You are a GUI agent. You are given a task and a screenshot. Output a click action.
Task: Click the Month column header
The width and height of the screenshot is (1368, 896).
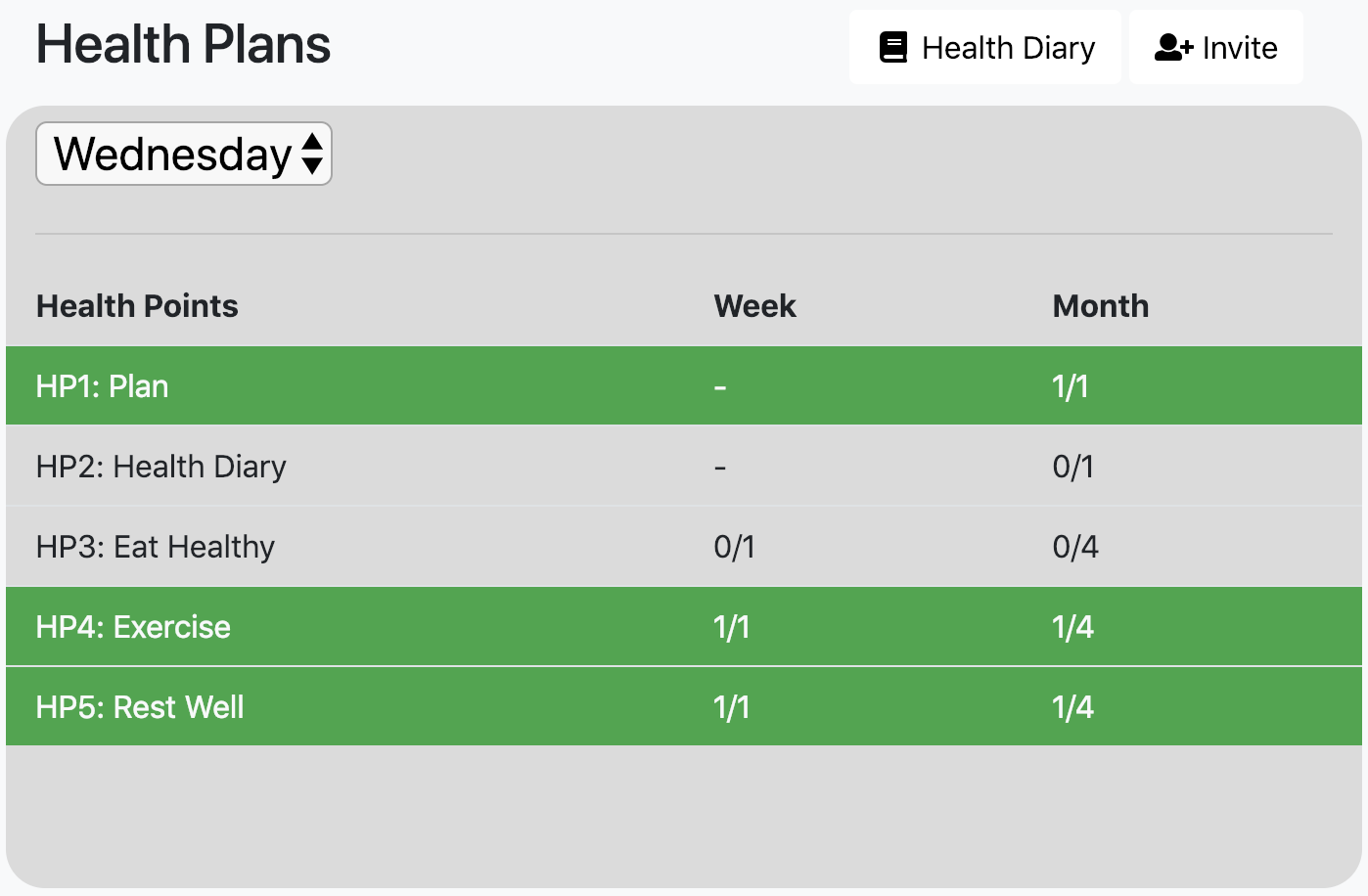coord(1100,306)
